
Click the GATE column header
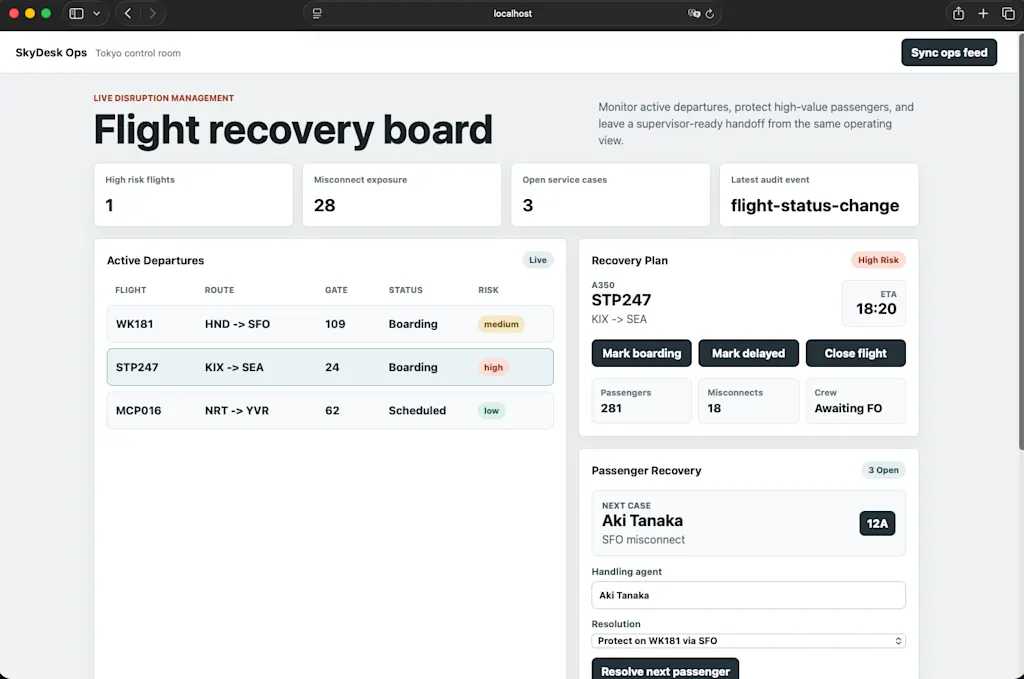pos(336,290)
